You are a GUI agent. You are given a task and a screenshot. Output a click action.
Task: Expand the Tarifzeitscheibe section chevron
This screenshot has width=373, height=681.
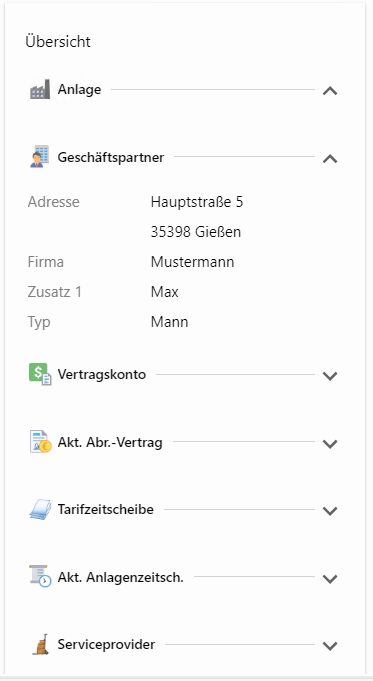pyautogui.click(x=330, y=511)
